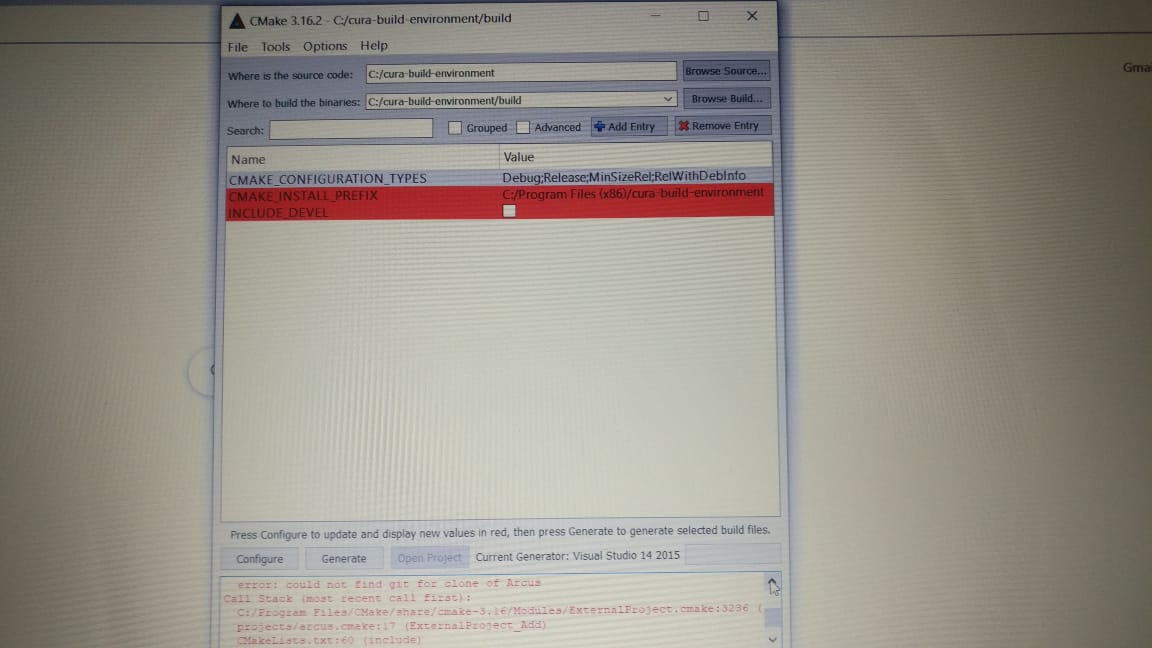Toggle the INCLUDE_DEVEL checkbox
Image resolution: width=1152 pixels, height=648 pixels.
509,212
